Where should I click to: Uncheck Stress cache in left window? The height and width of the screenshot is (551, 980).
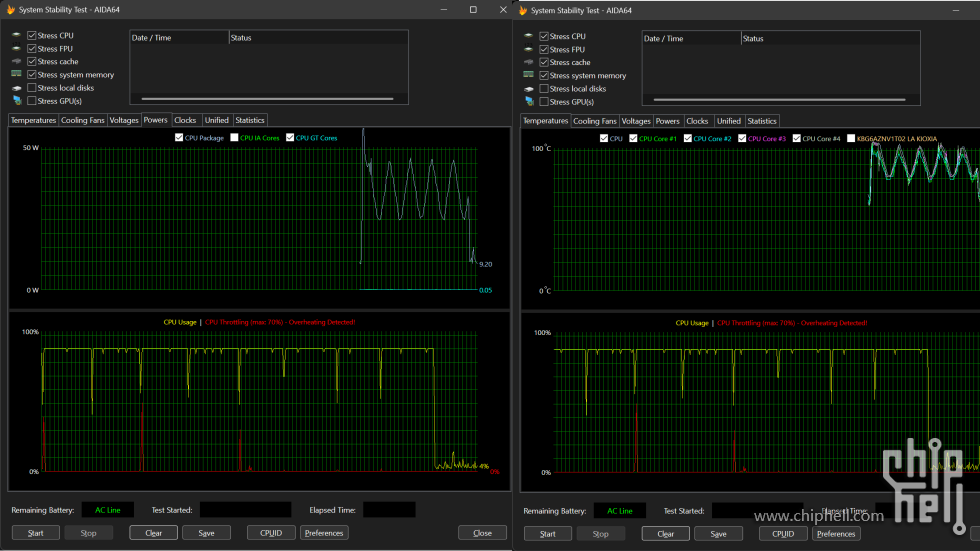32,62
